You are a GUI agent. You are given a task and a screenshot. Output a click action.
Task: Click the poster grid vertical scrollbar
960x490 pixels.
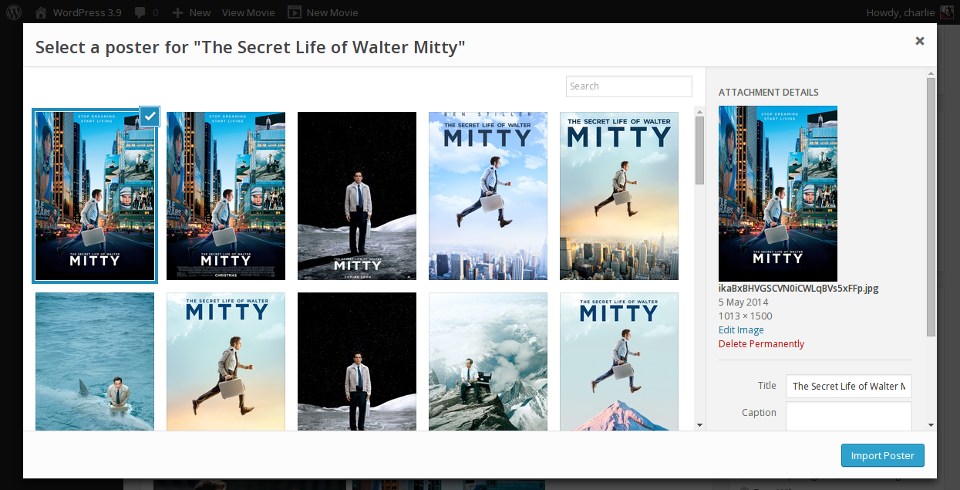click(699, 150)
